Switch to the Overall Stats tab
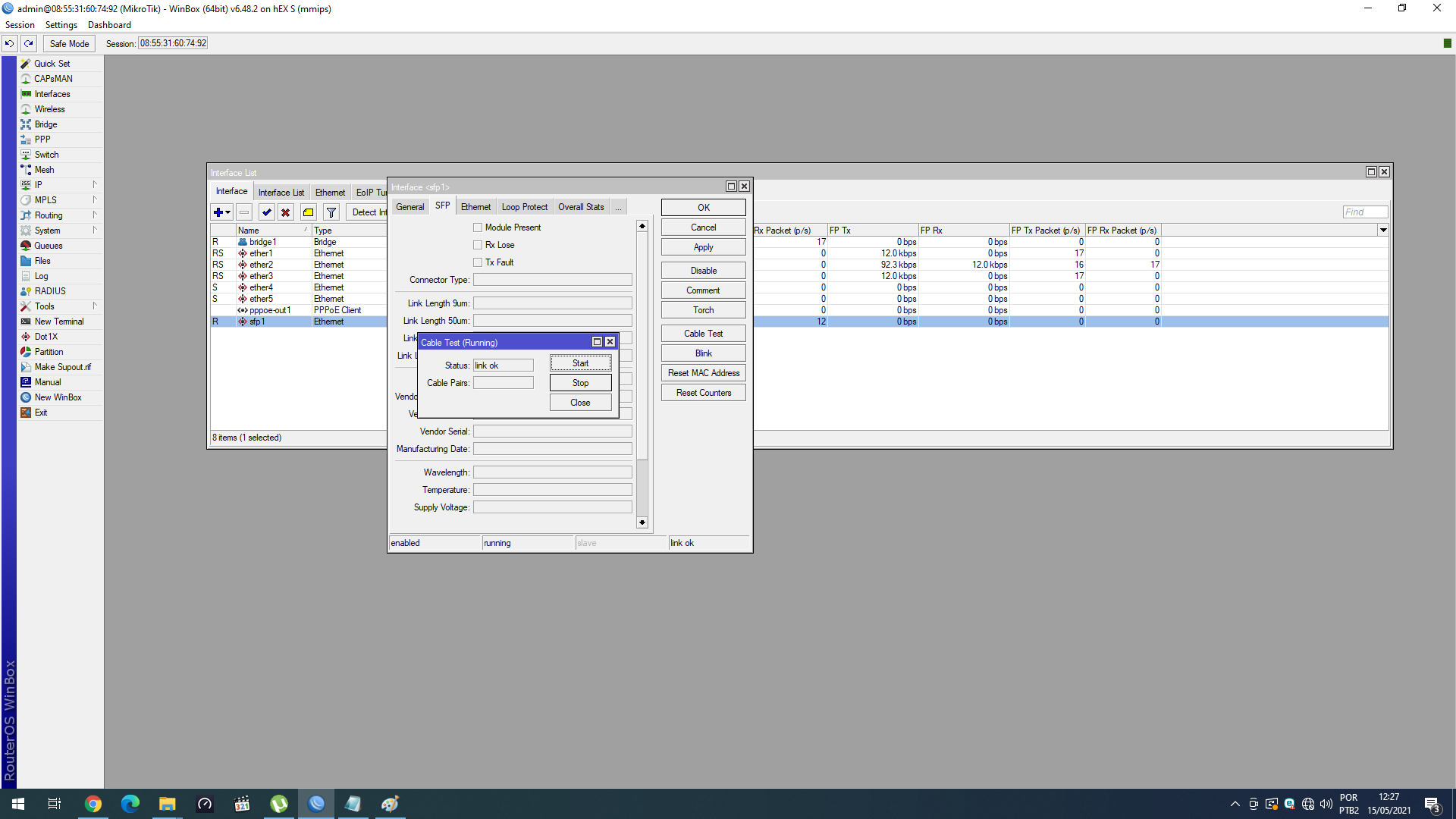Viewport: 1456px width, 819px height. click(x=581, y=207)
